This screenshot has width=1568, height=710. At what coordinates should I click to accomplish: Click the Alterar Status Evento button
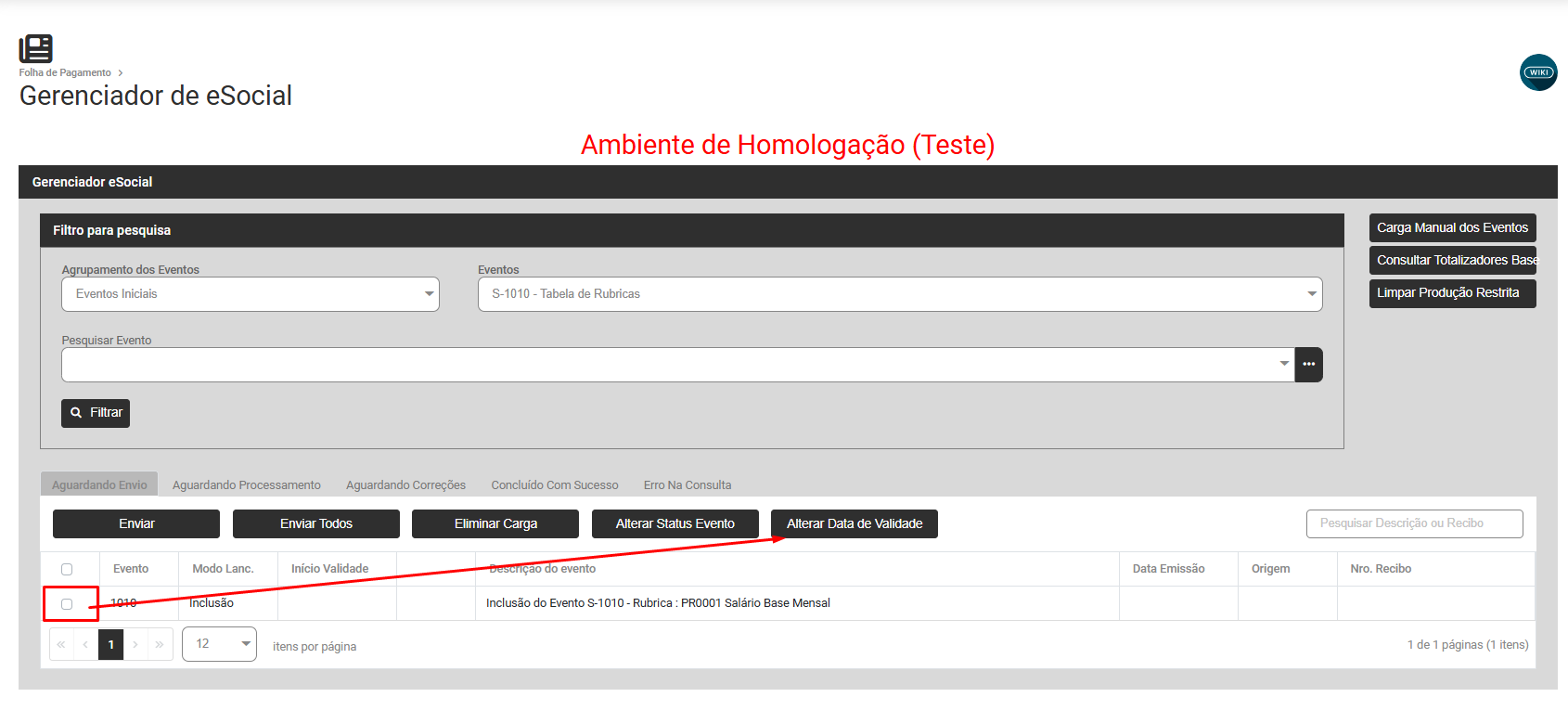coord(675,524)
